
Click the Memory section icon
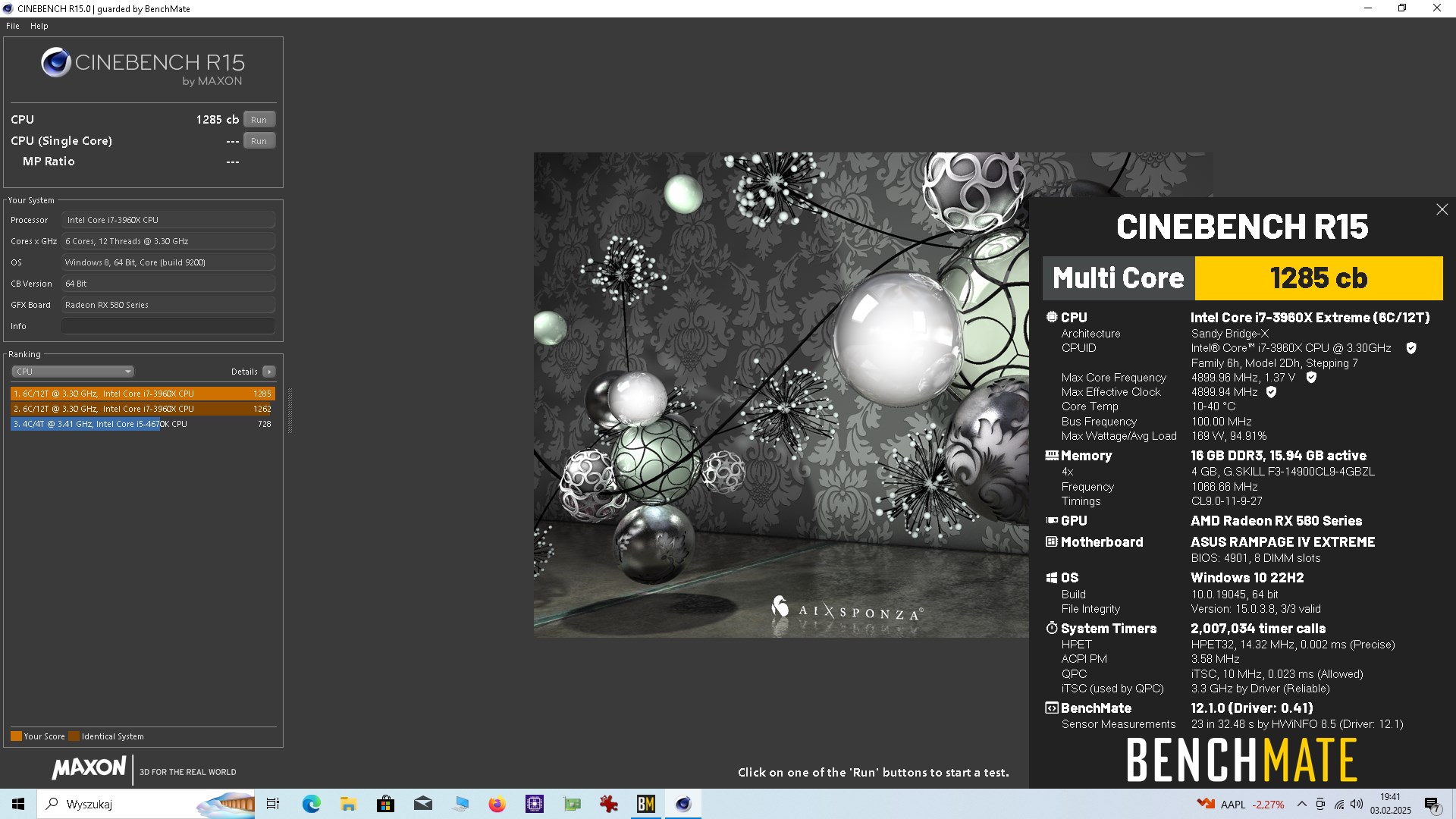(x=1052, y=456)
